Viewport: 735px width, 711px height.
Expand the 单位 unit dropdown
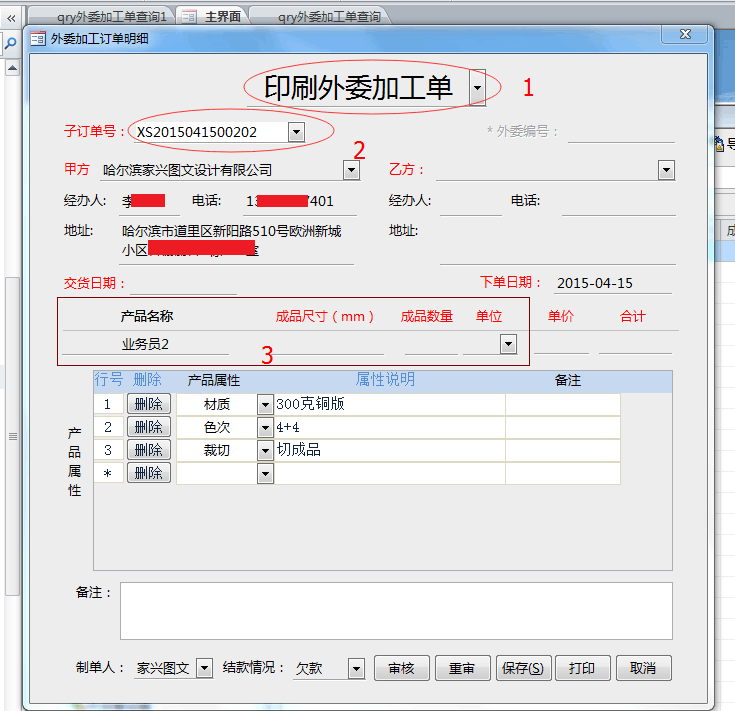tap(508, 344)
